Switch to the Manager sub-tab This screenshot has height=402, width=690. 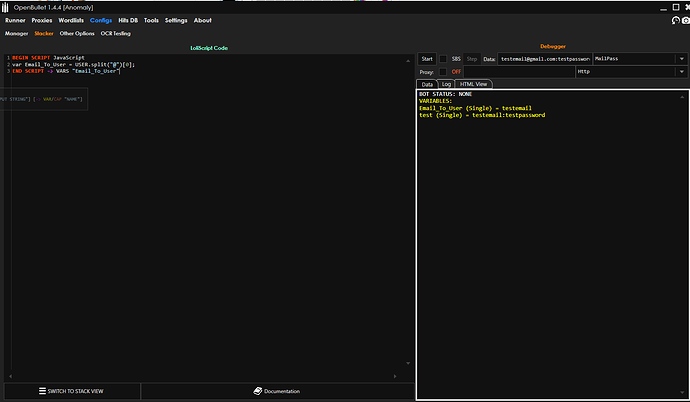pos(16,33)
